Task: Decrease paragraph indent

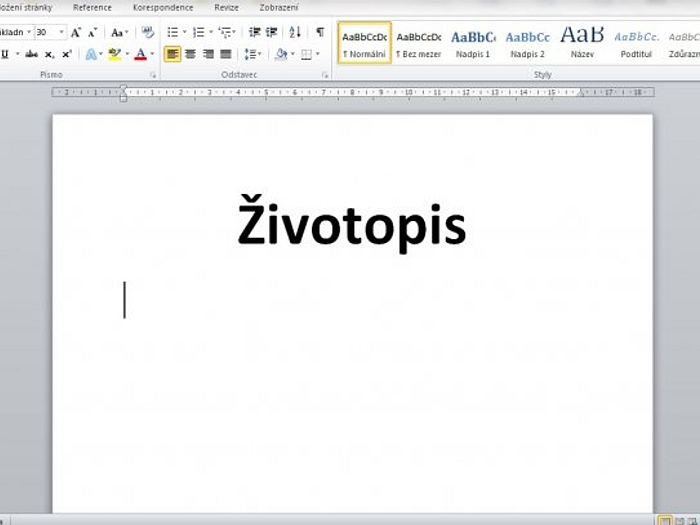Action: 254,33
